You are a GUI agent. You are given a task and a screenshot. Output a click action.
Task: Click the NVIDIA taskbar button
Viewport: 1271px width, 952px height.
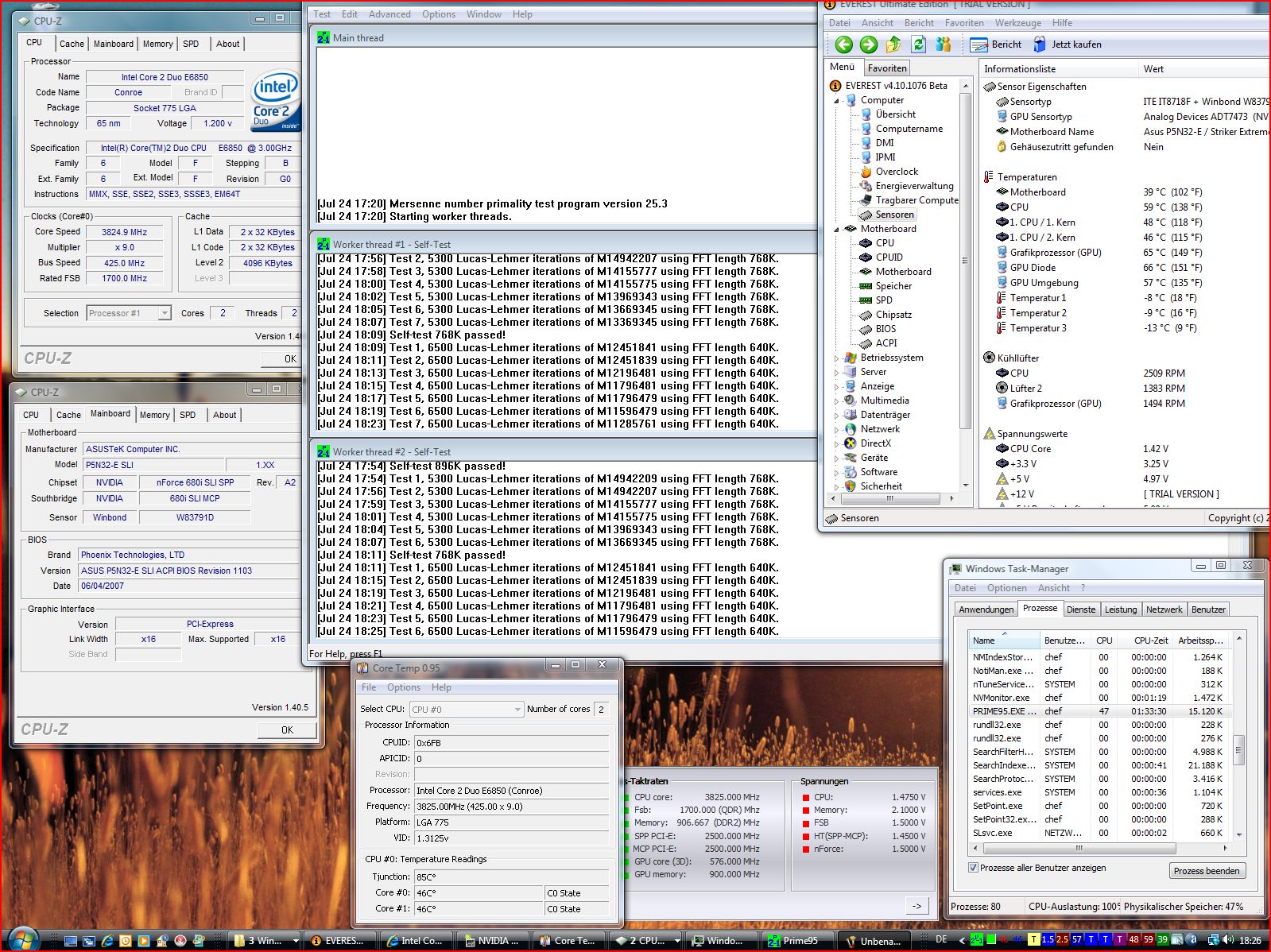(x=492, y=941)
